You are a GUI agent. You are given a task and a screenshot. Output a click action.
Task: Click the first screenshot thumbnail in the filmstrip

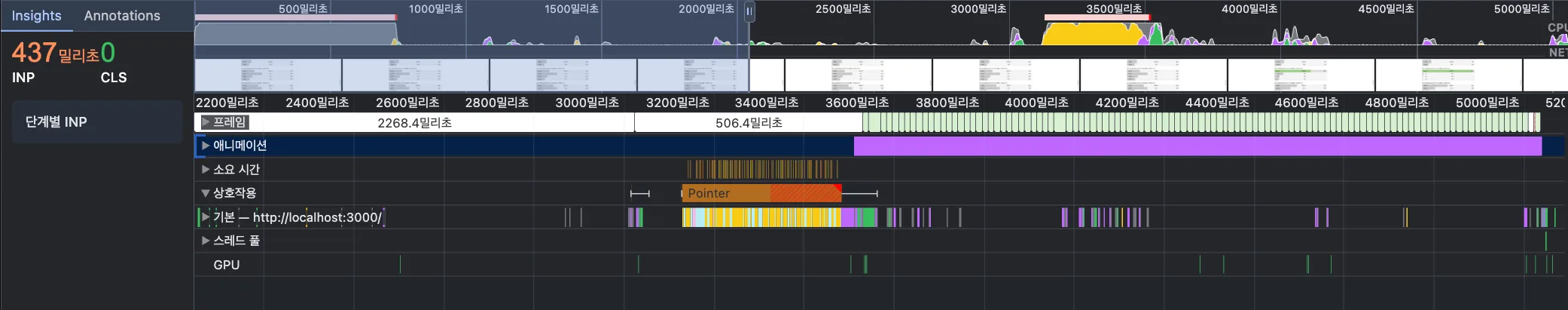267,75
